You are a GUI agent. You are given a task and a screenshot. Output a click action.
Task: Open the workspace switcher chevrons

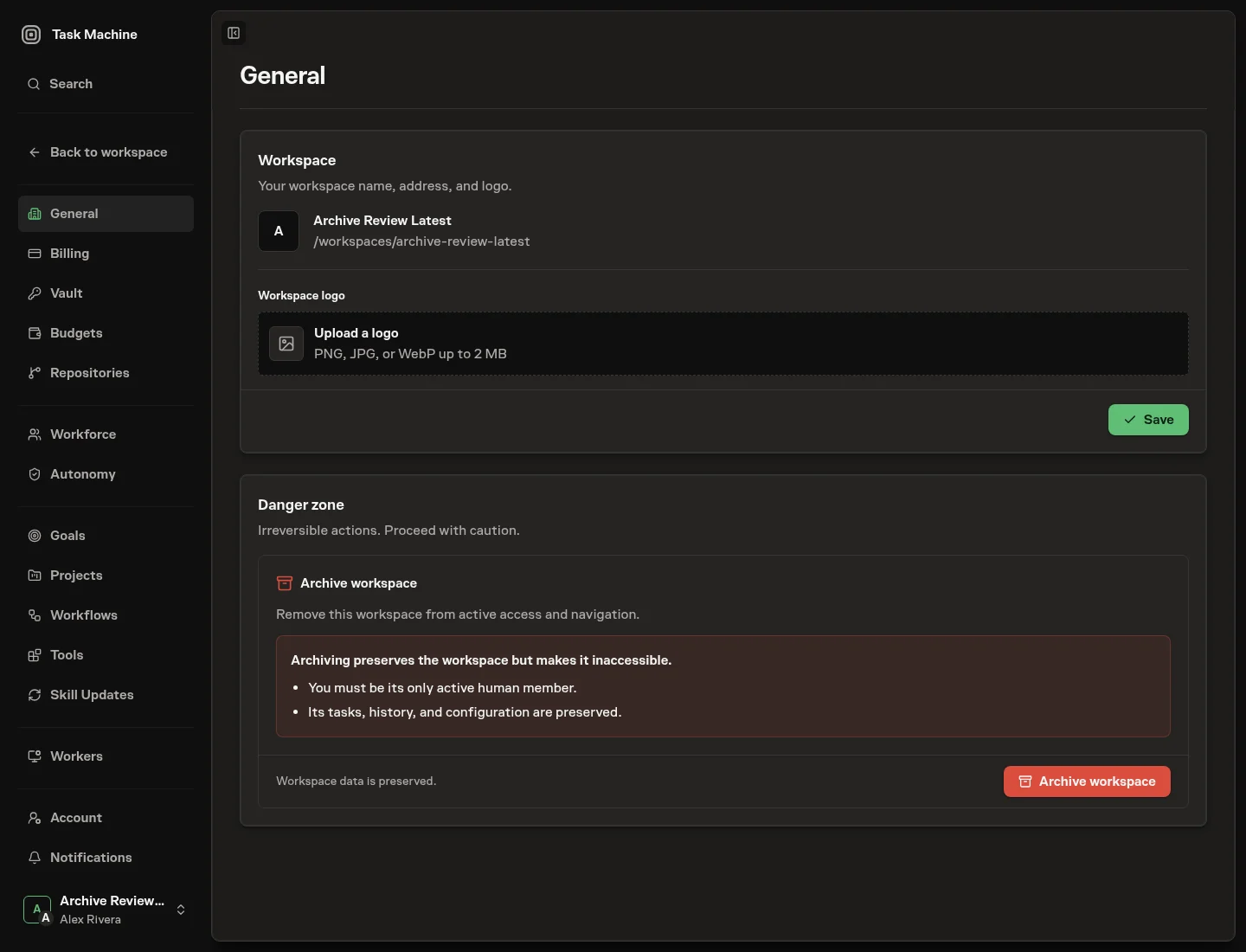tap(181, 910)
